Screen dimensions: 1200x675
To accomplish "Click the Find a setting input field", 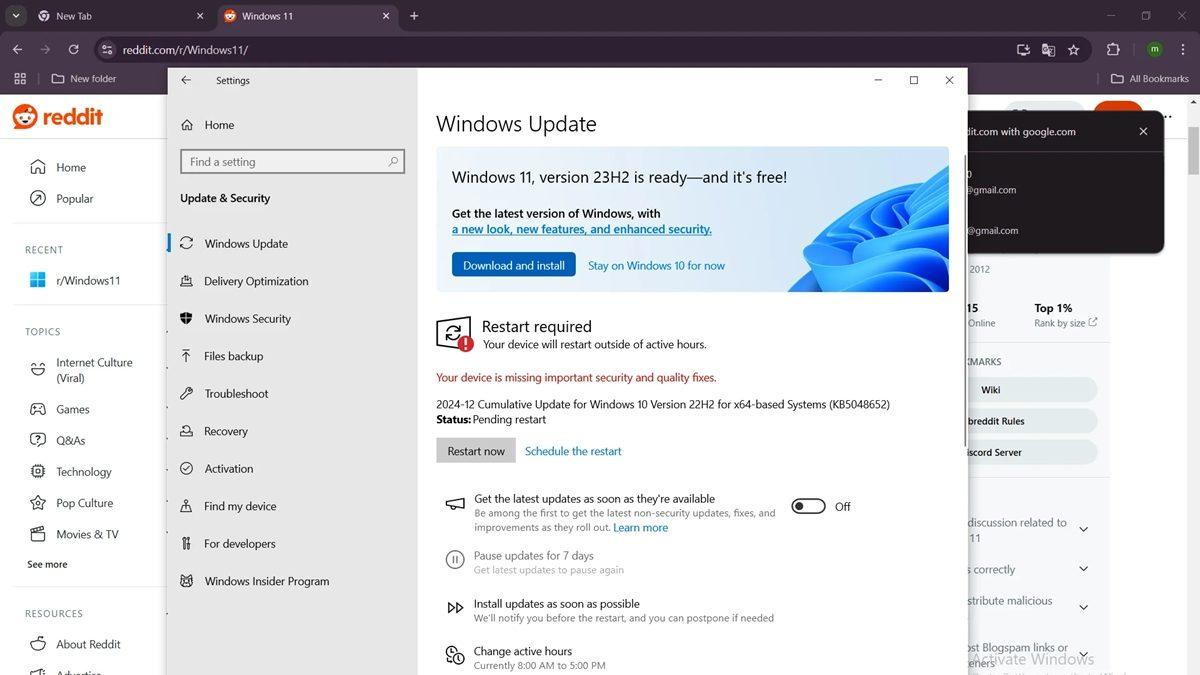I will (x=285, y=162).
